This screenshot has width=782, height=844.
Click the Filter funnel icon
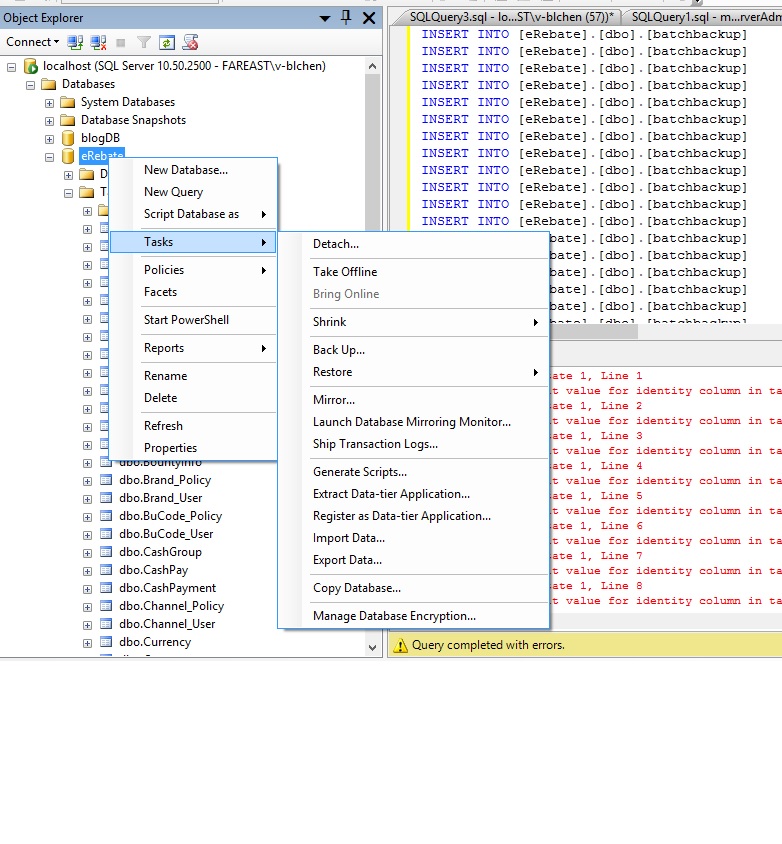(144, 42)
